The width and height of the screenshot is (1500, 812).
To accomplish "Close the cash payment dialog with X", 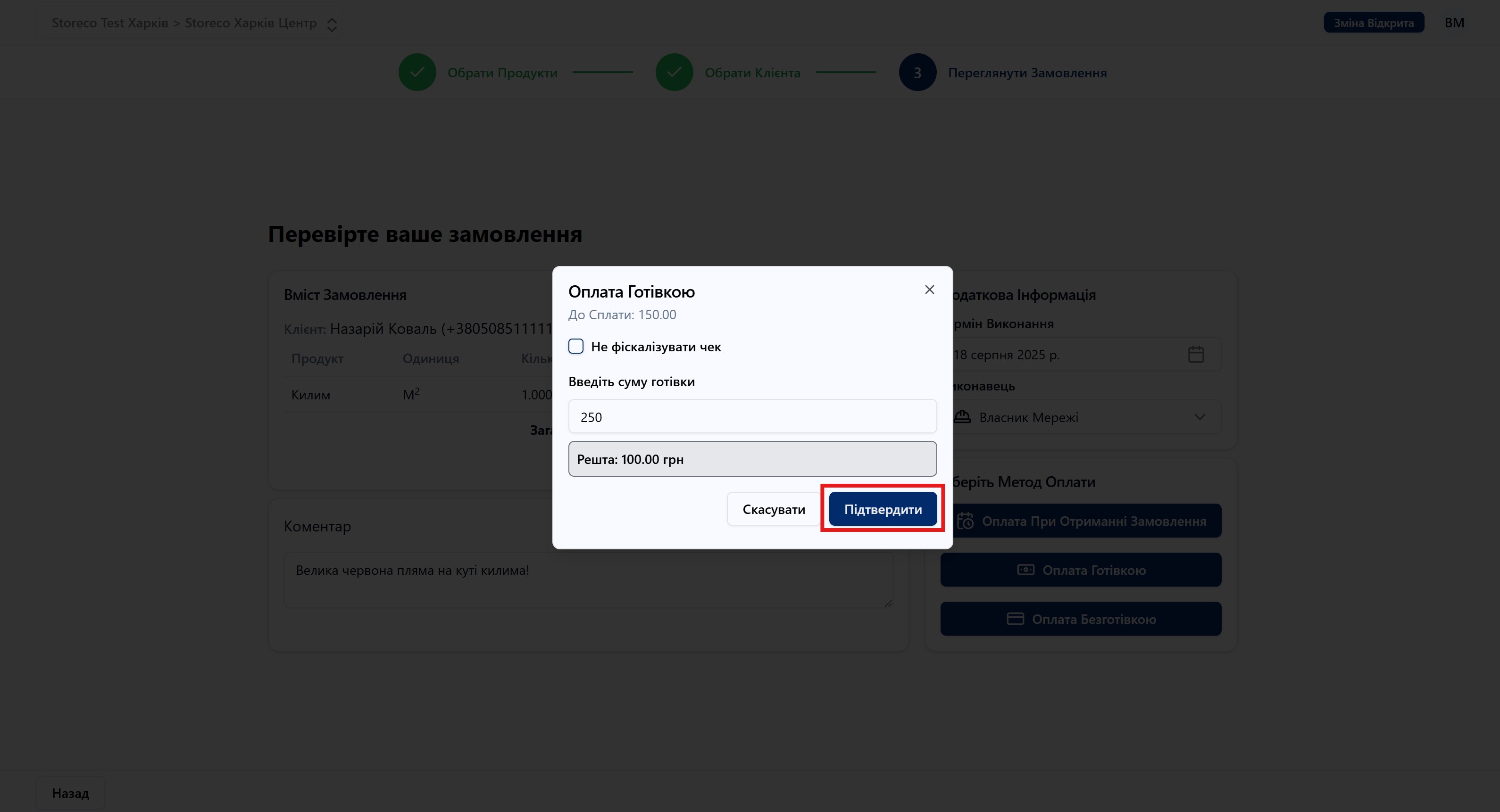I will click(929, 290).
